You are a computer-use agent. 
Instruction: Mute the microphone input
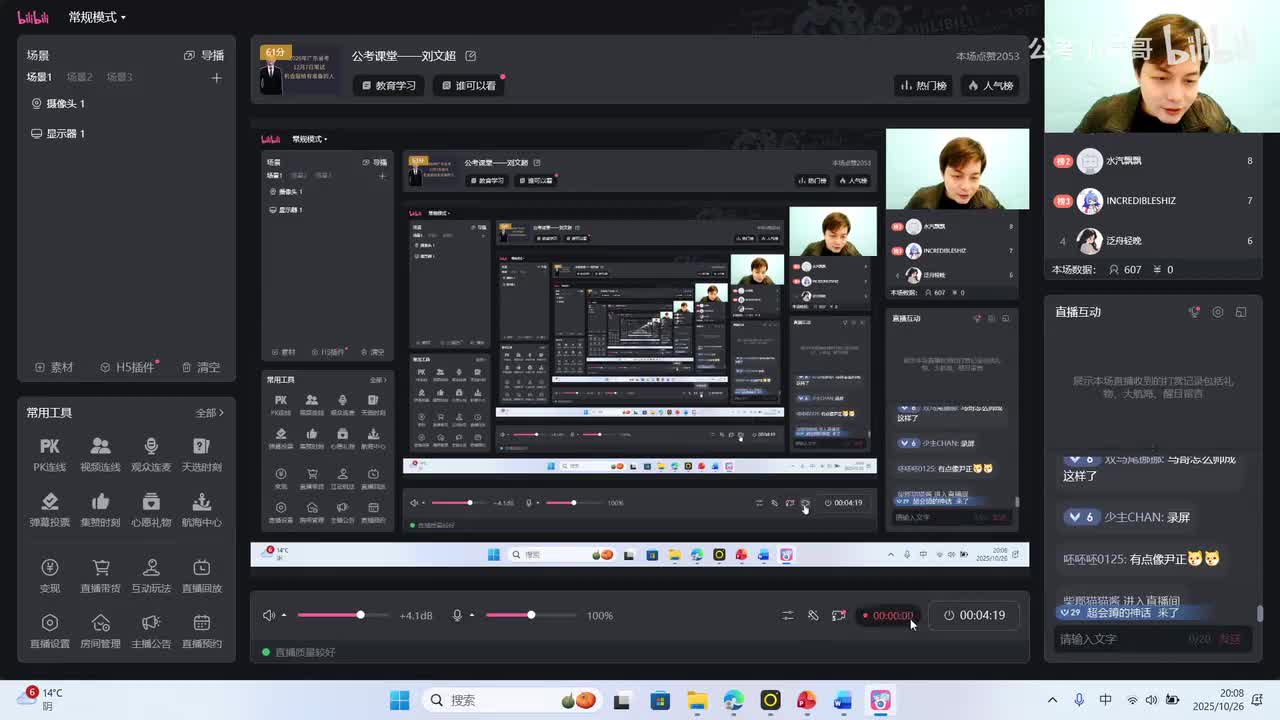click(x=457, y=615)
